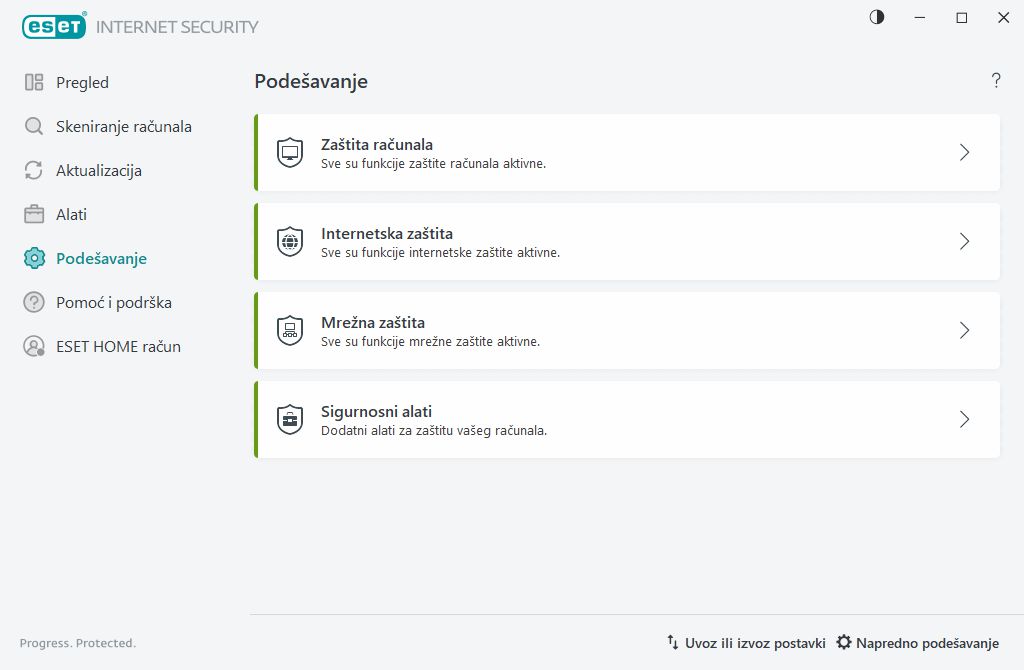Click the Pomoć i podrška question icon
The image size is (1024, 670).
point(34,303)
